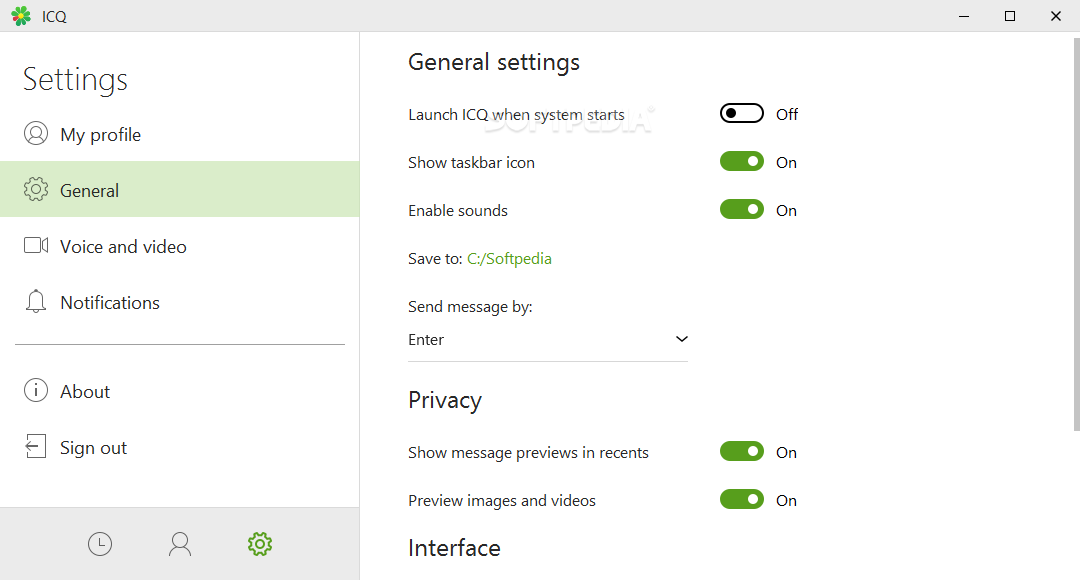The height and width of the screenshot is (580, 1080).
Task: Click the vertical scrollbar on the right
Action: [x=1077, y=234]
